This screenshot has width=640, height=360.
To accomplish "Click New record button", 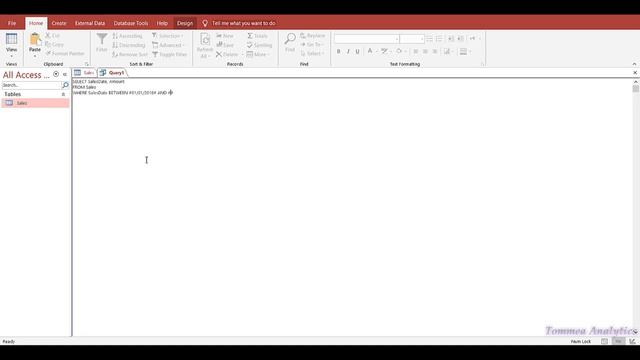I will (x=225, y=36).
